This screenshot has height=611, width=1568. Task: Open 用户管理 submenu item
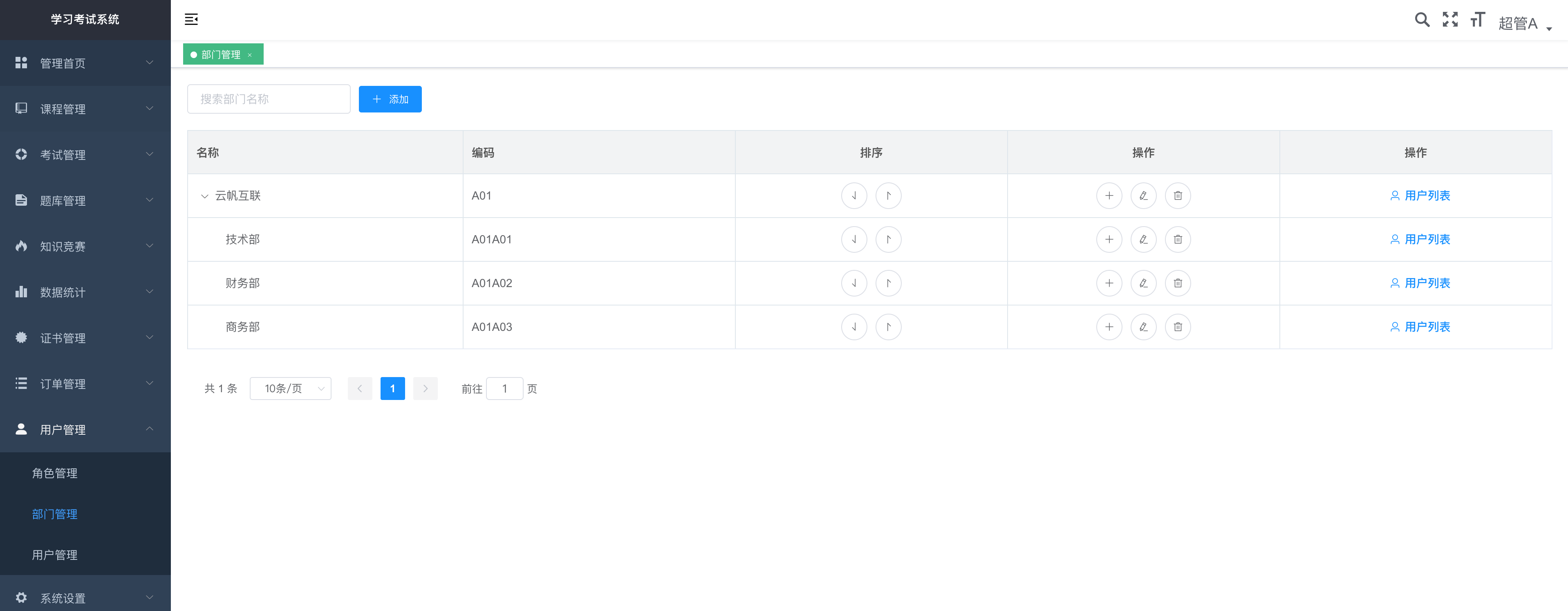[x=85, y=555]
